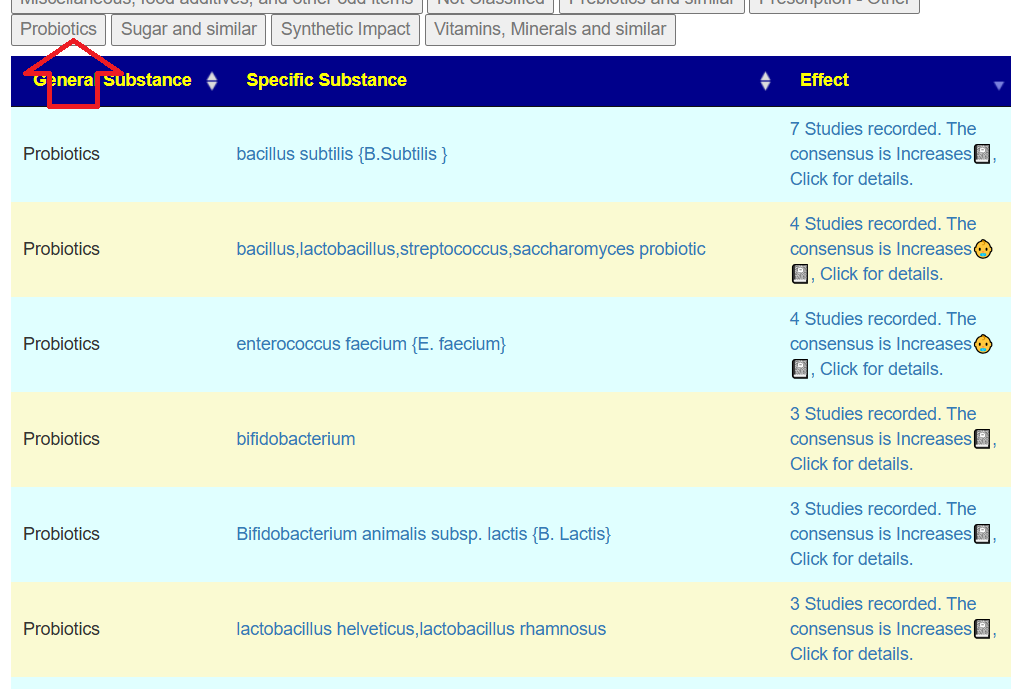Select the Sugar and similar filter
Screen dimensions: 1023x689
coord(189,30)
